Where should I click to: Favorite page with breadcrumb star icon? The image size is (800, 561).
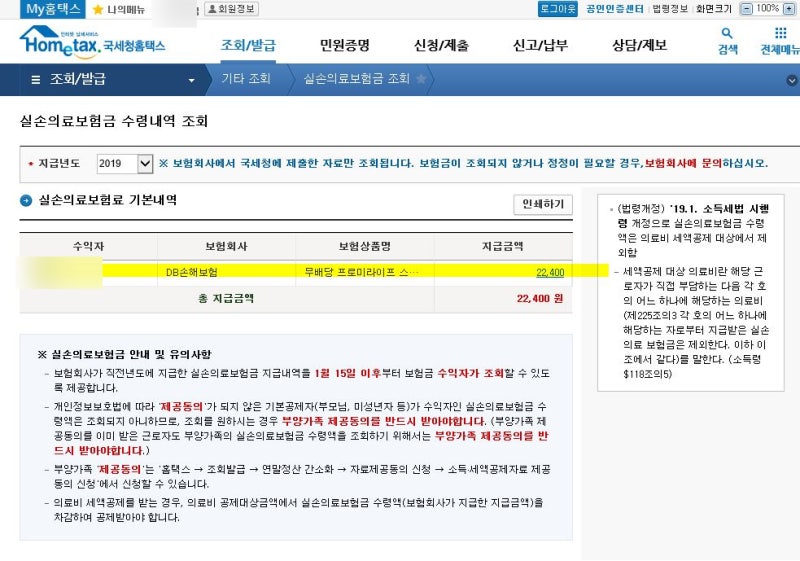(421, 79)
